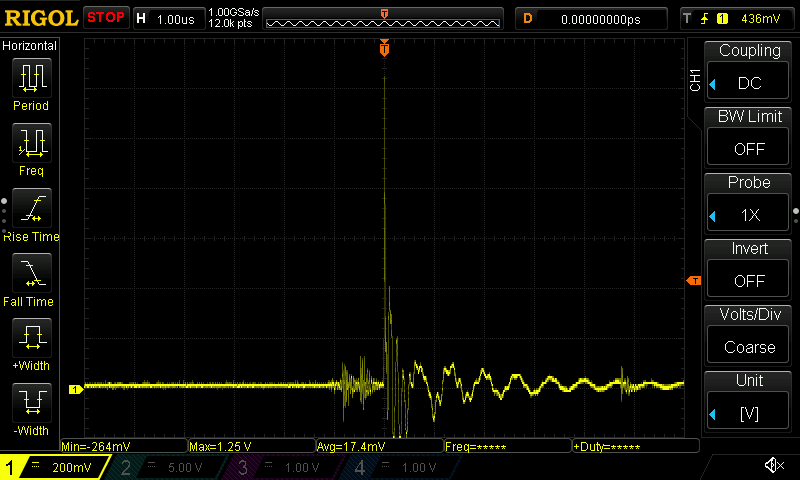Click the orange D delay indicator
The width and height of the screenshot is (800, 480).
tap(528, 19)
